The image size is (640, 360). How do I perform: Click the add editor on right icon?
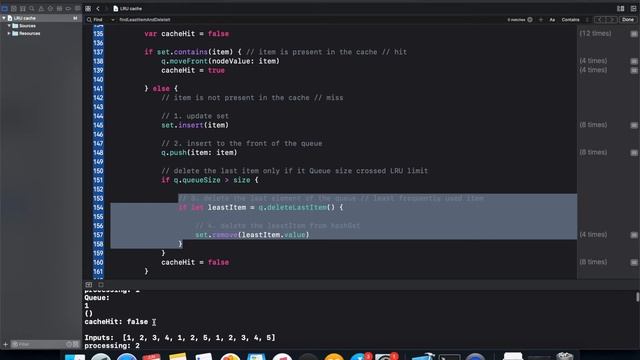633,8
